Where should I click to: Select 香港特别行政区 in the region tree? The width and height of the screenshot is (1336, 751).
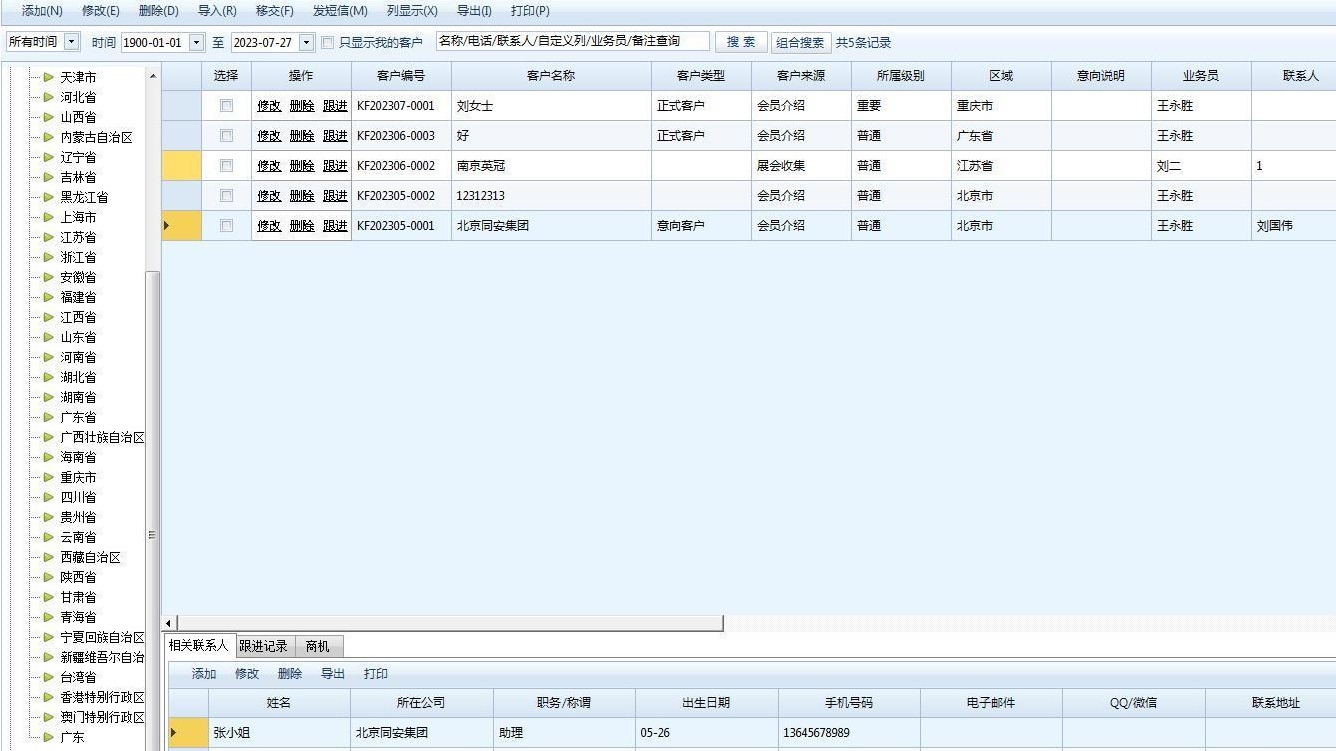(x=102, y=697)
